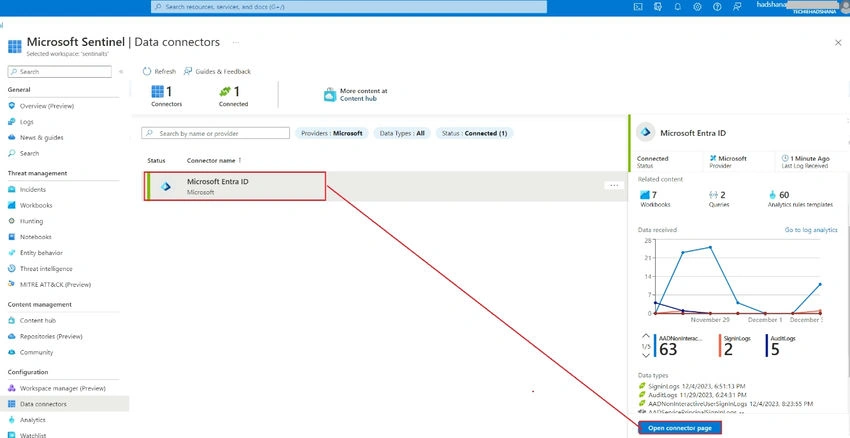Open the help question mark icon
The width and height of the screenshot is (850, 438).
[x=717, y=7]
